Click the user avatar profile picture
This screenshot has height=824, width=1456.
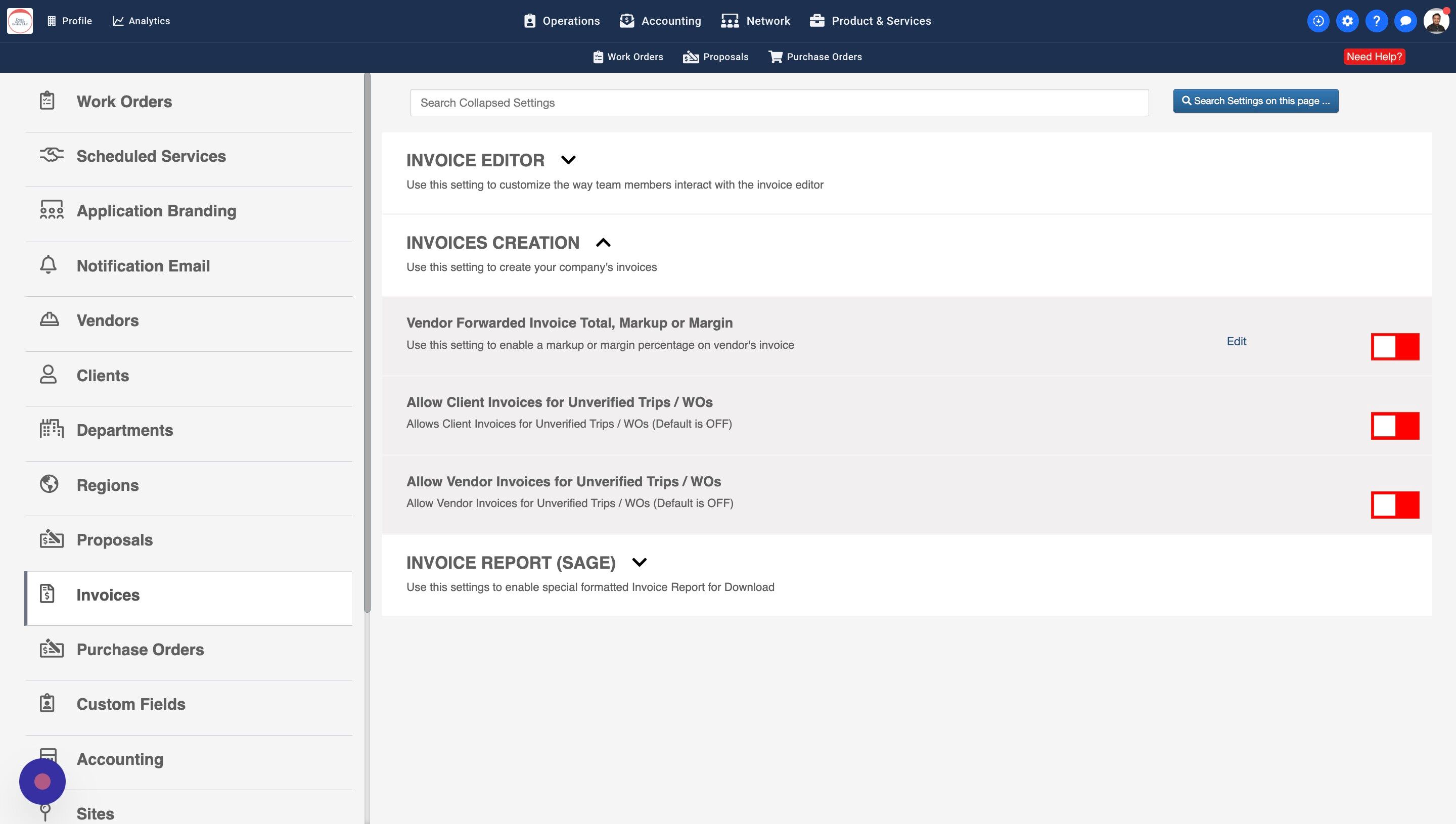click(1436, 21)
